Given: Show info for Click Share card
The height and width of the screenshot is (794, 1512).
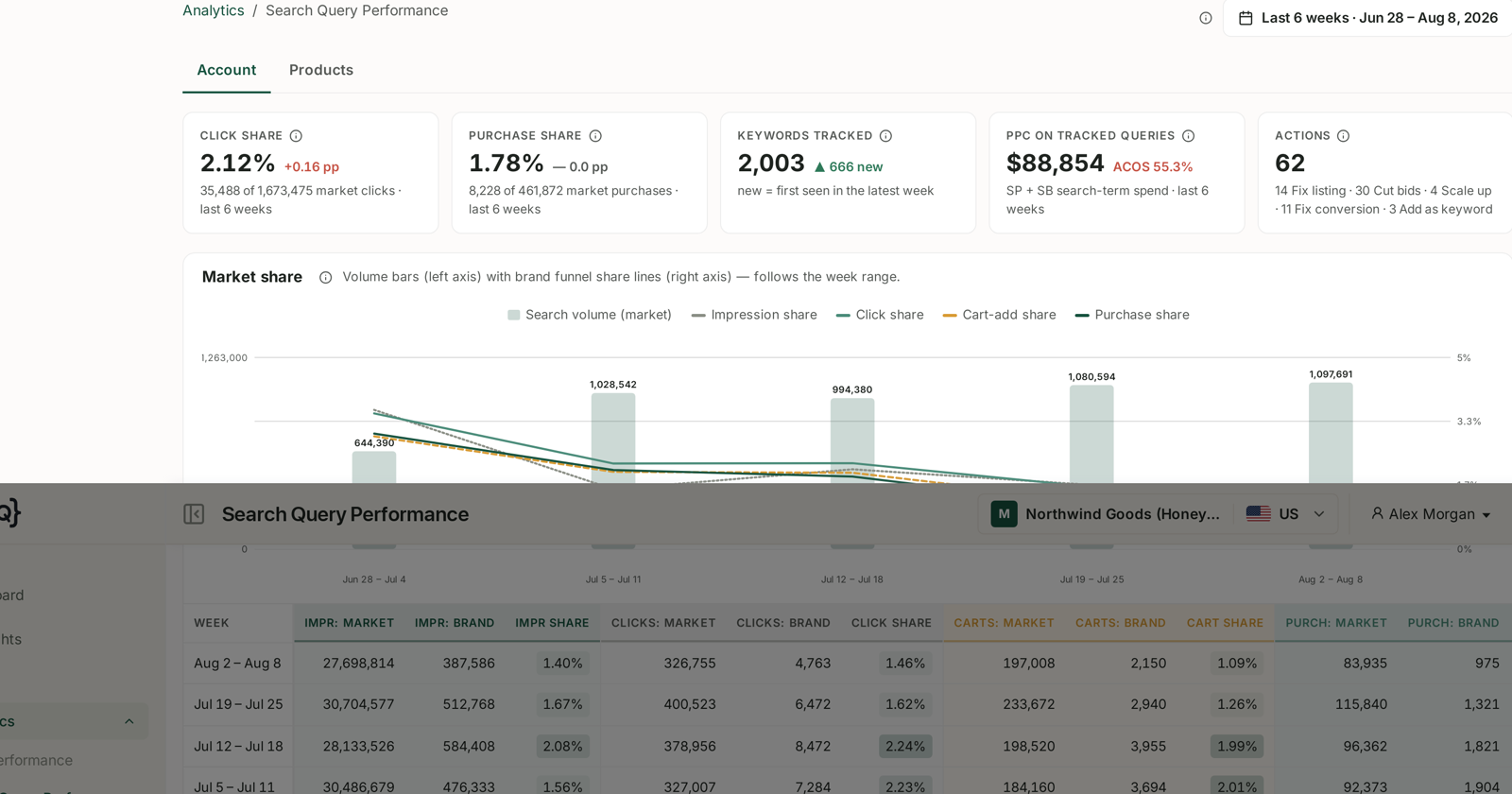Looking at the screenshot, I should click(296, 136).
